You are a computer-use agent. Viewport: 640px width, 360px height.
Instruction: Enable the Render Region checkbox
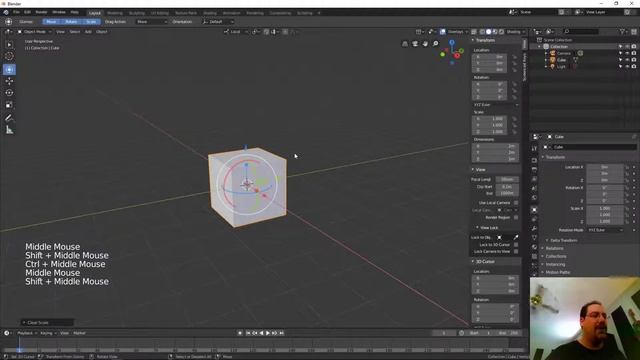[x=516, y=218]
